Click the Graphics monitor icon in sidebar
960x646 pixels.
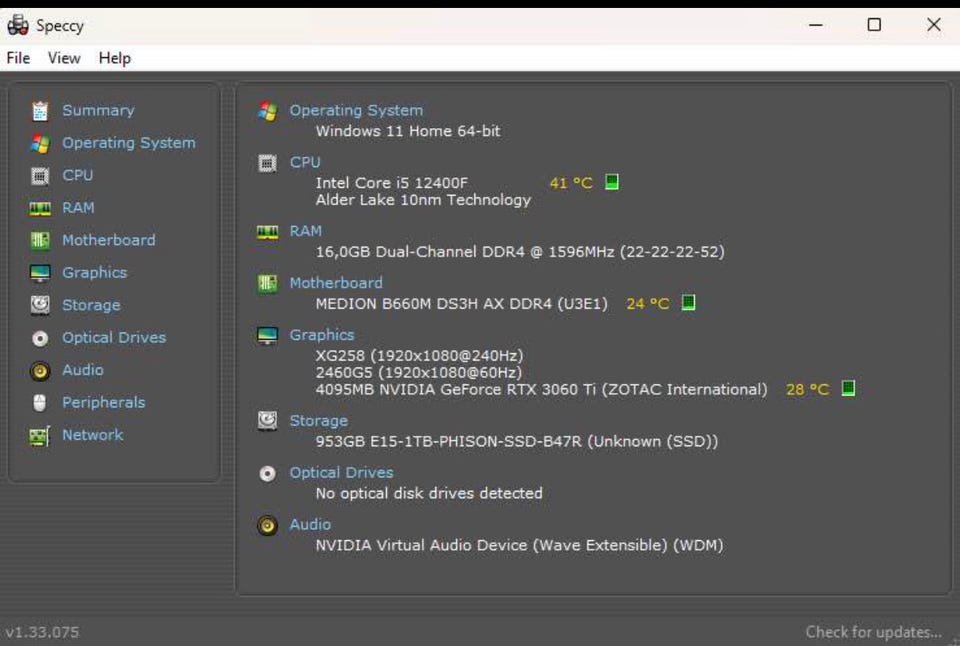pyautogui.click(x=40, y=273)
